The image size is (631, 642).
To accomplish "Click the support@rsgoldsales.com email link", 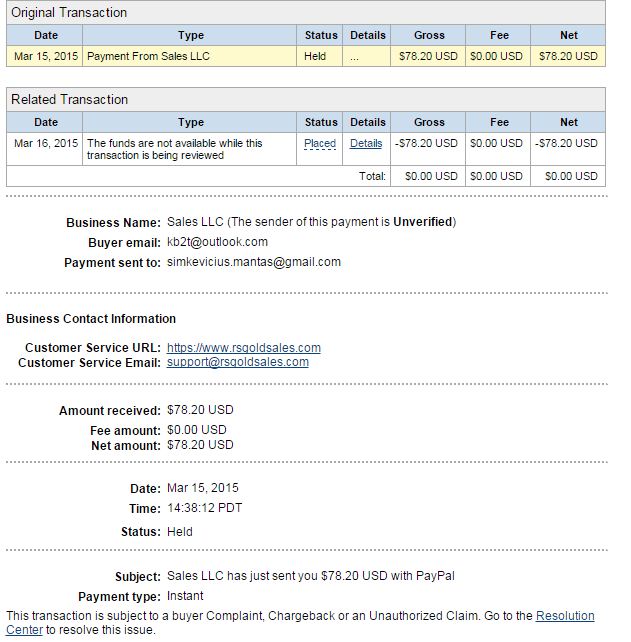I will (x=237, y=362).
